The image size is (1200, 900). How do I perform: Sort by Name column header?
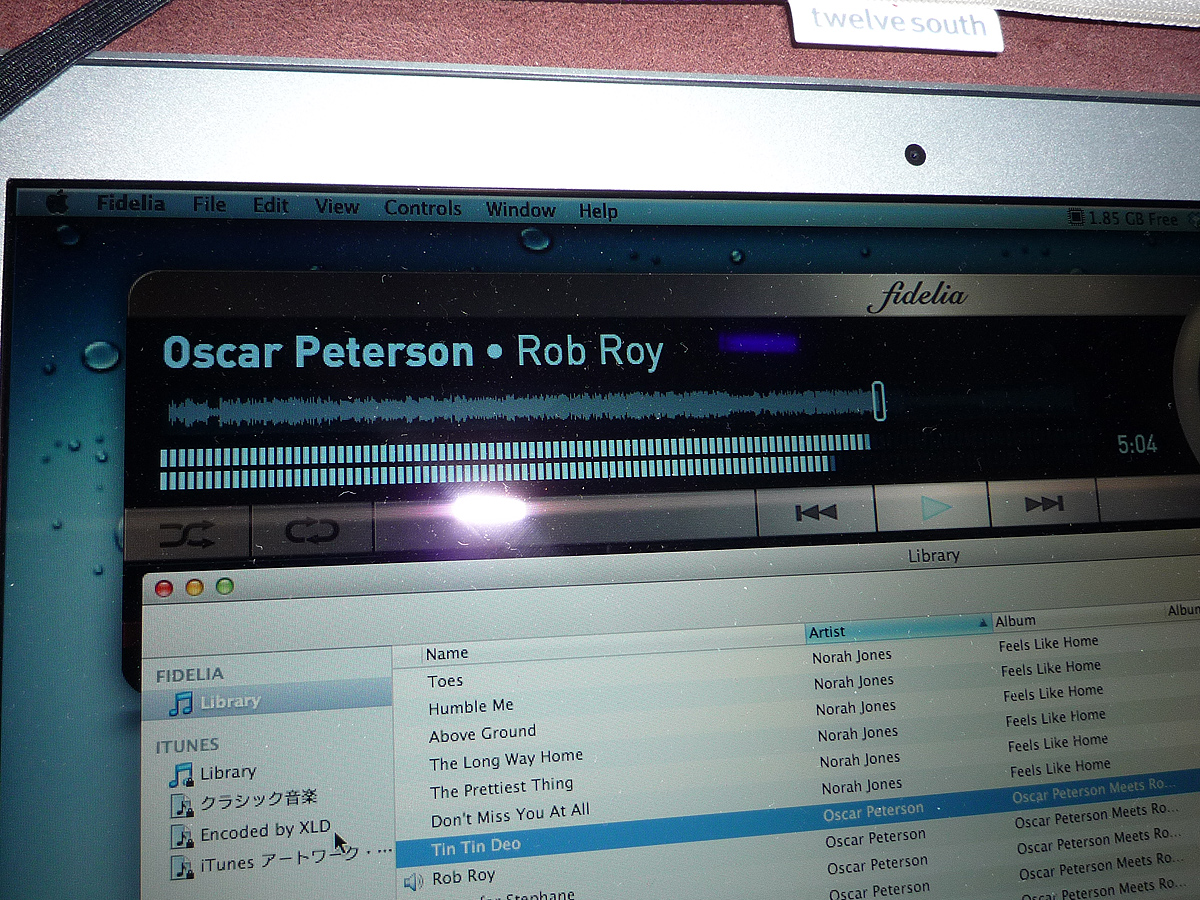point(447,653)
